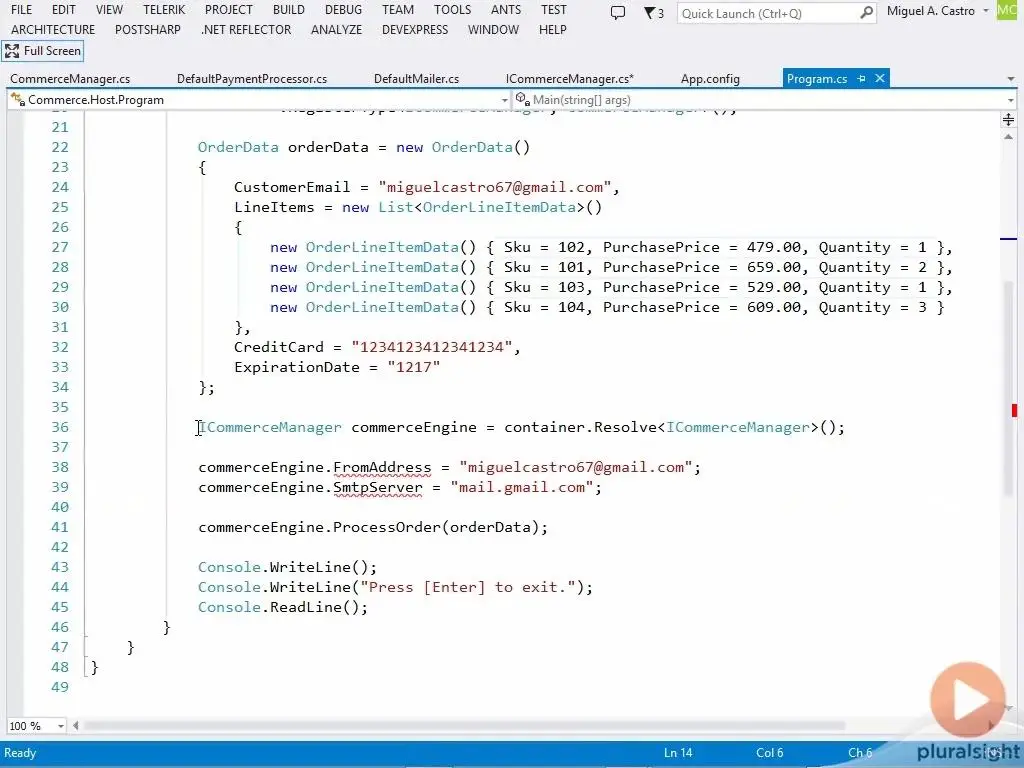Open the PROJECT menu
The image size is (1024, 768).
click(229, 10)
